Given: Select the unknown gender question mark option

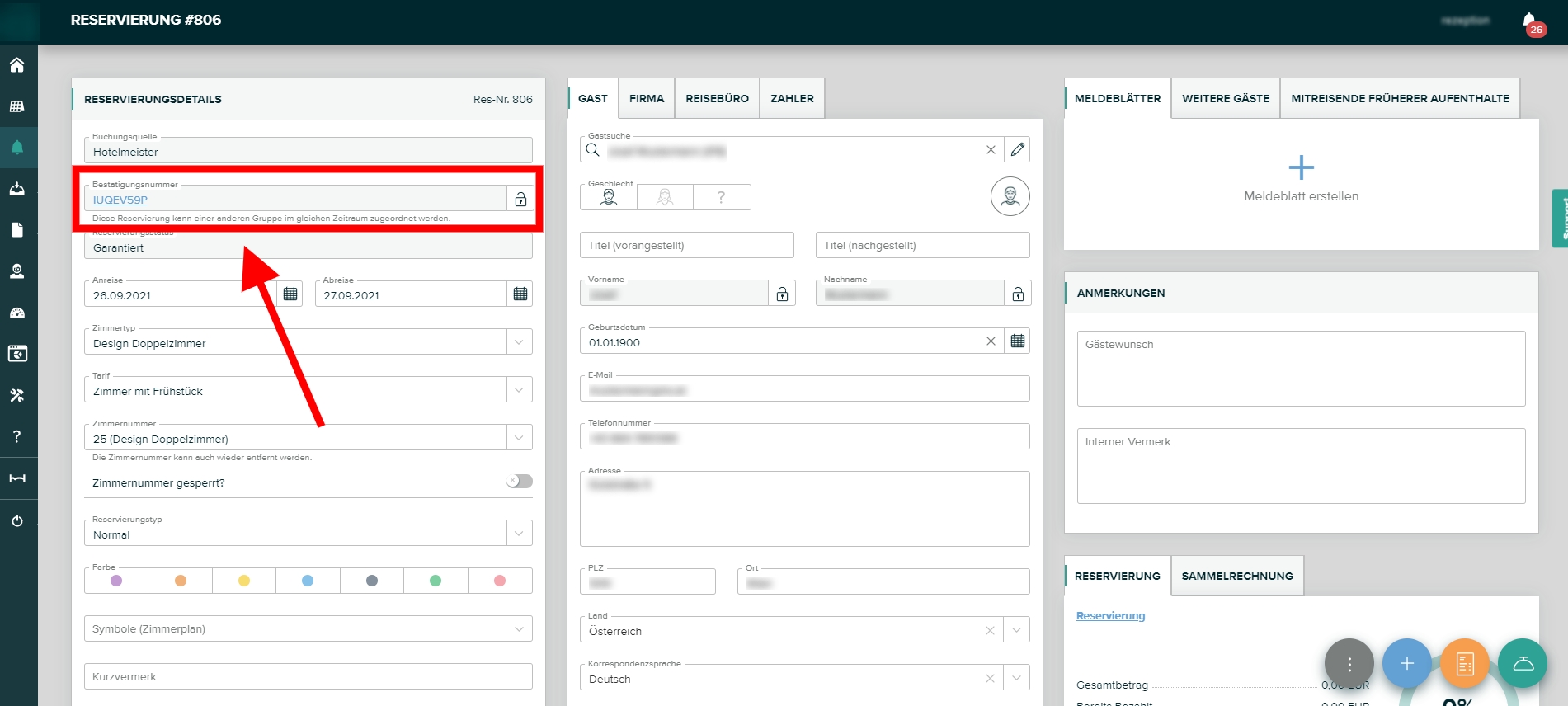Looking at the screenshot, I should (x=722, y=197).
